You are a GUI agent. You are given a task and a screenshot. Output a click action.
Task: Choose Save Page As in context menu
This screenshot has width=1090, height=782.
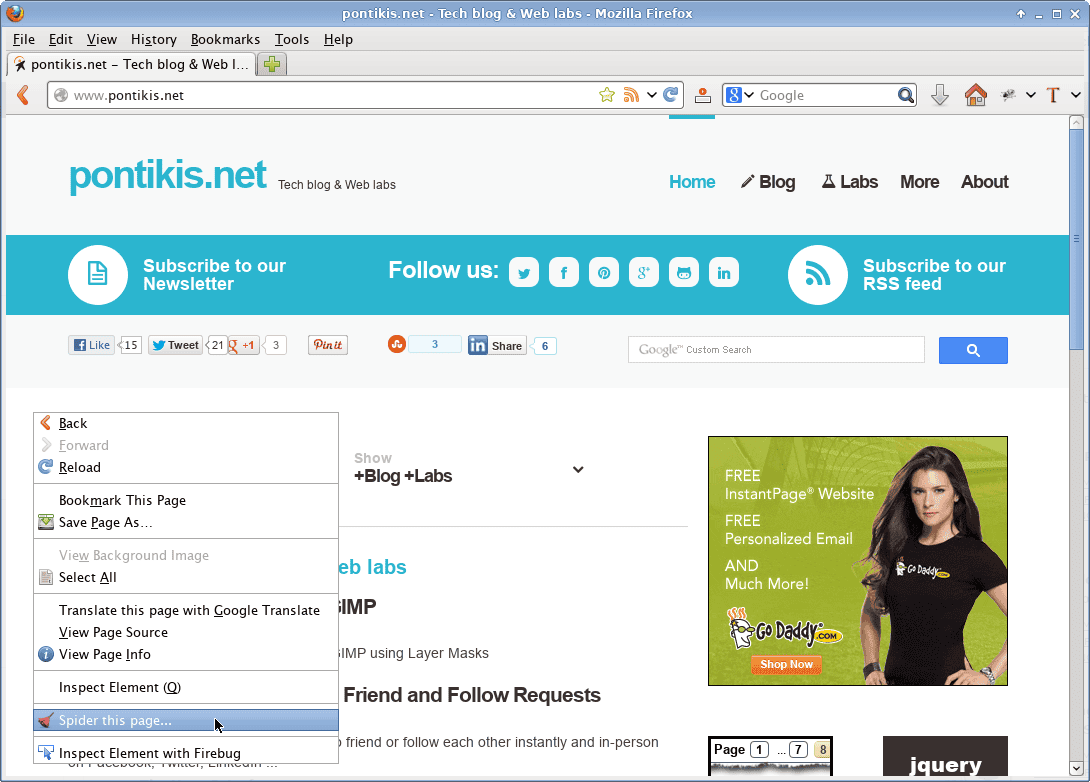186,523
